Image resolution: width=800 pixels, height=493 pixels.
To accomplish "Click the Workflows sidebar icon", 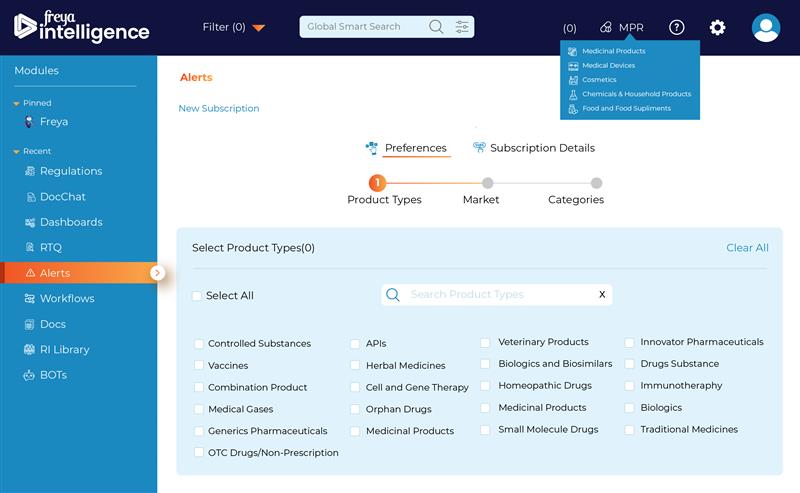I will tap(30, 299).
